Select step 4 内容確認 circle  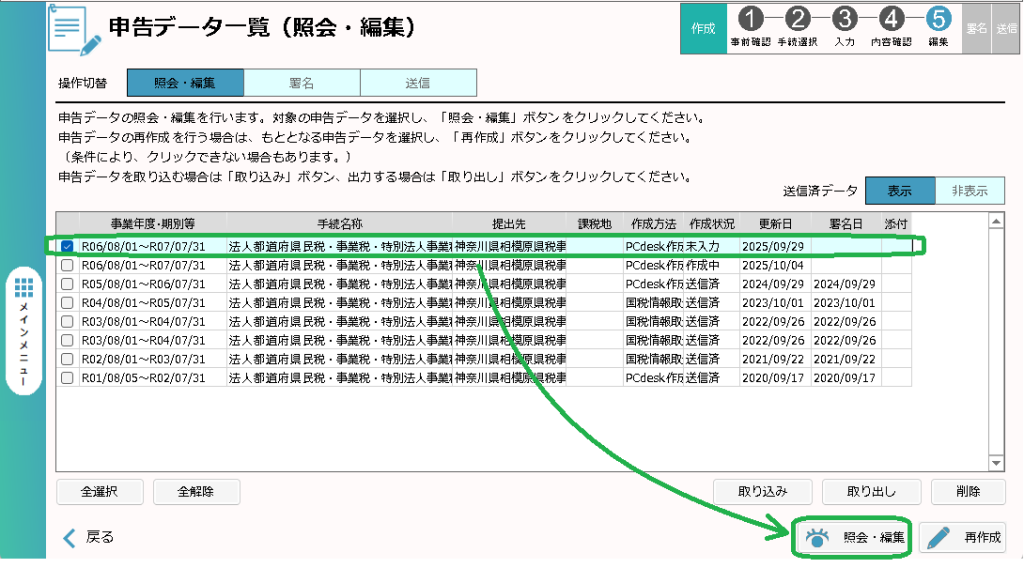[x=892, y=19]
